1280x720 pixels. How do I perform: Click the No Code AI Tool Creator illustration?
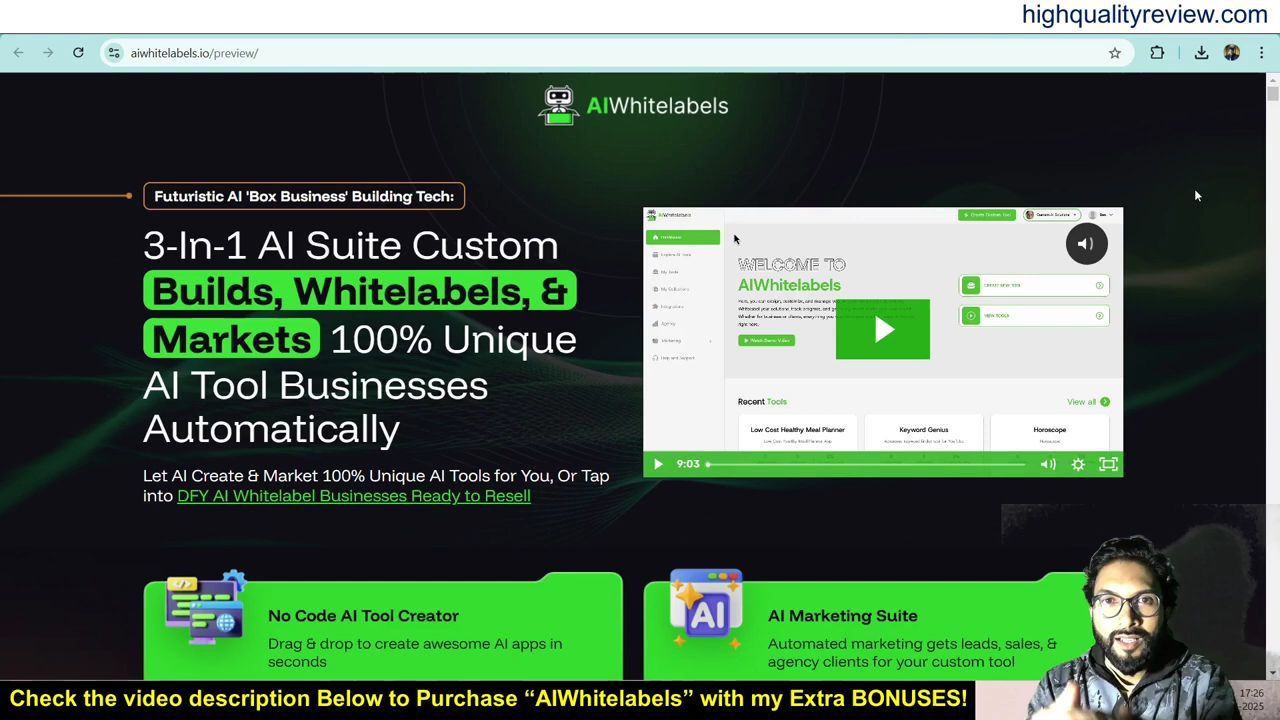pos(206,609)
